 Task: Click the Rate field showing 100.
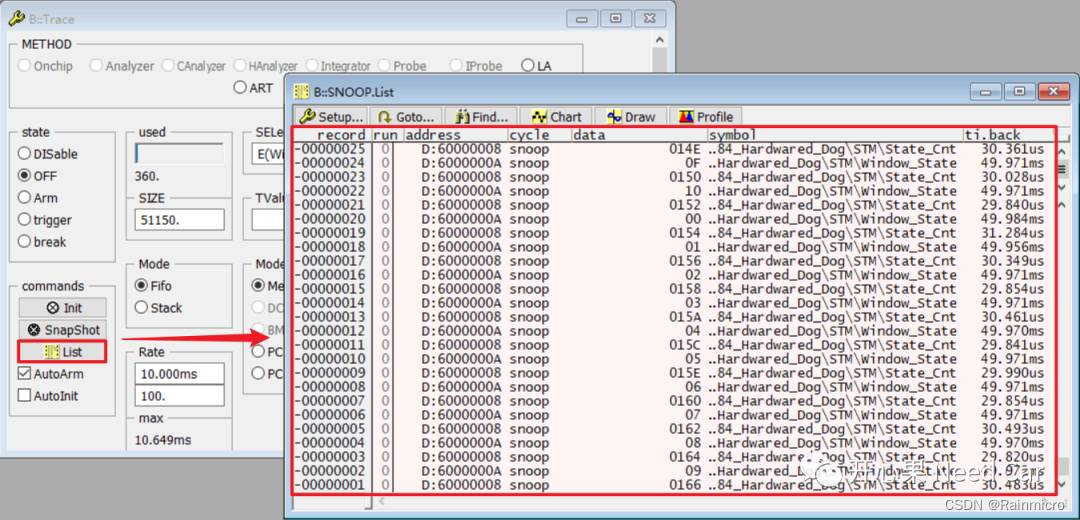coord(180,395)
